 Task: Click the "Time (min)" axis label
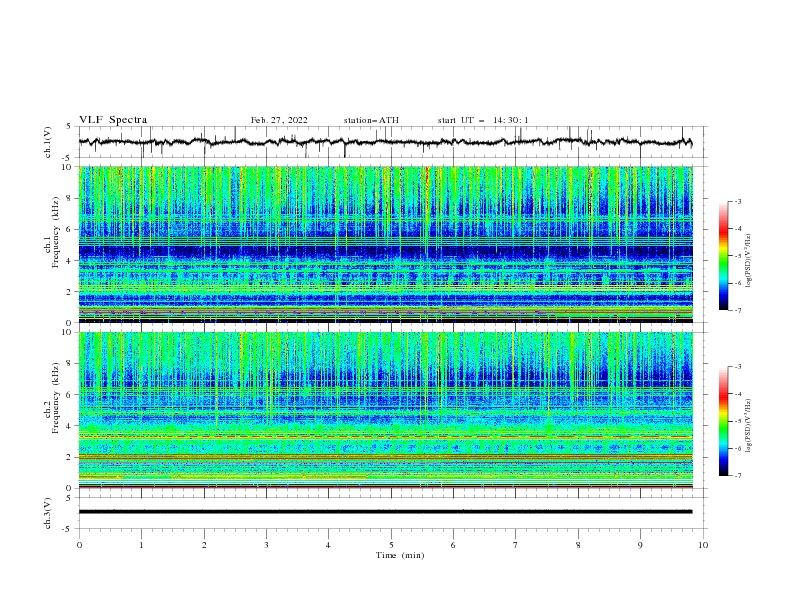400,555
